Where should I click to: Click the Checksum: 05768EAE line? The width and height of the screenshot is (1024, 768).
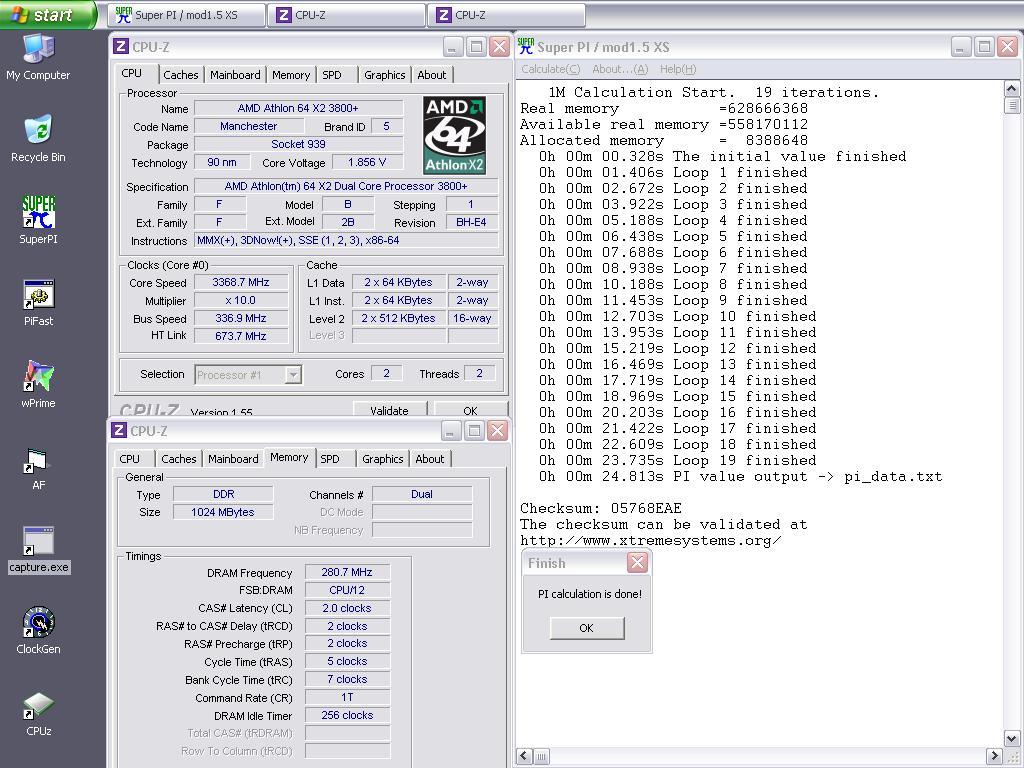[x=601, y=508]
